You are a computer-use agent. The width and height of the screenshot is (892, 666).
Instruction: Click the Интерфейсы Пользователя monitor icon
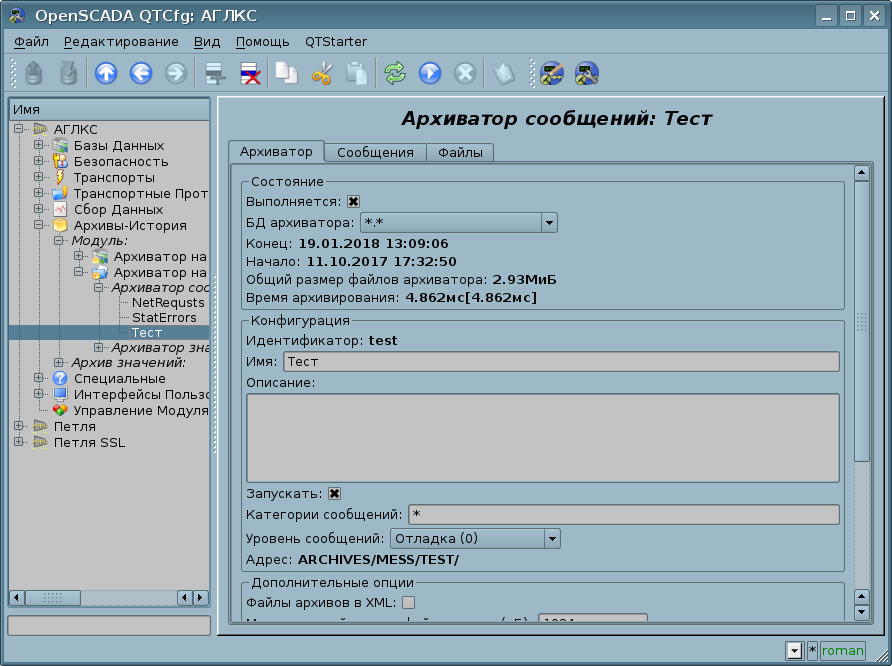[x=60, y=394]
